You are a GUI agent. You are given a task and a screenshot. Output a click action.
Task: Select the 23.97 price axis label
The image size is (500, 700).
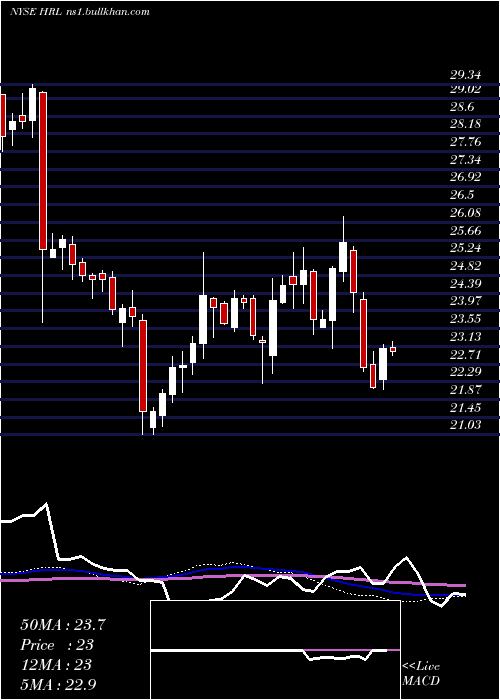pos(465,301)
